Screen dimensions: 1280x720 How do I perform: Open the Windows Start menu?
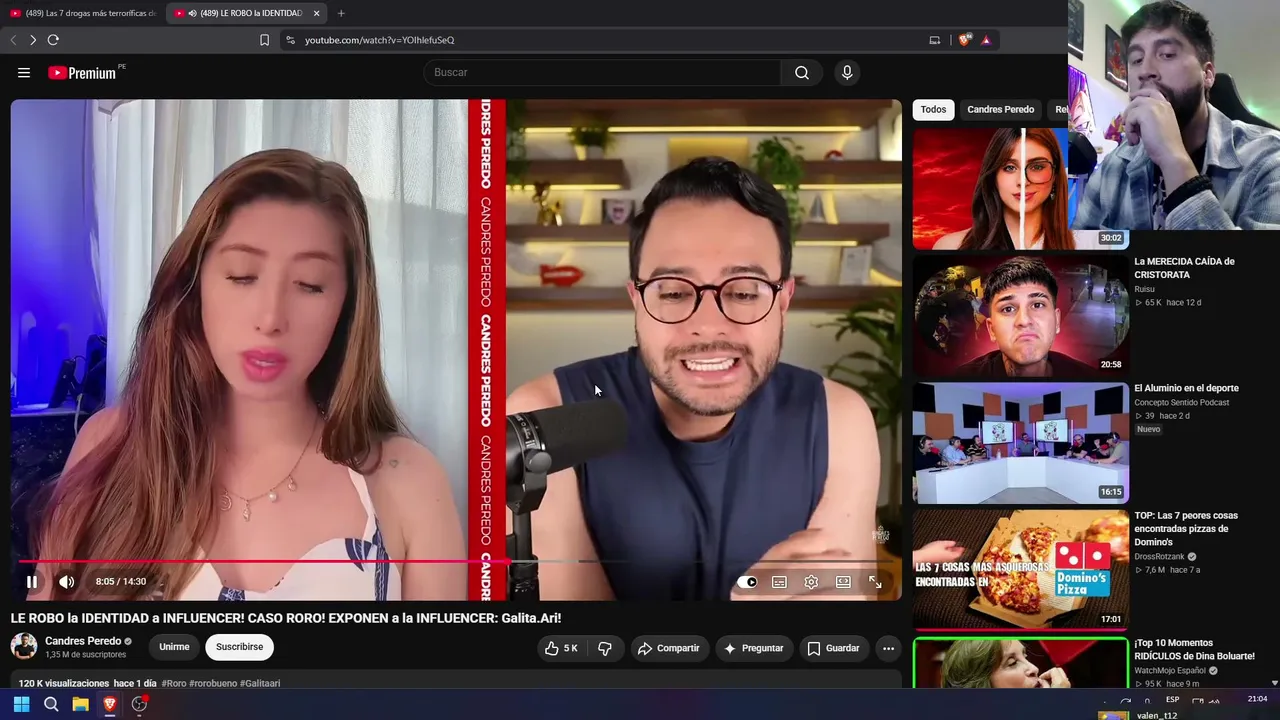22,704
